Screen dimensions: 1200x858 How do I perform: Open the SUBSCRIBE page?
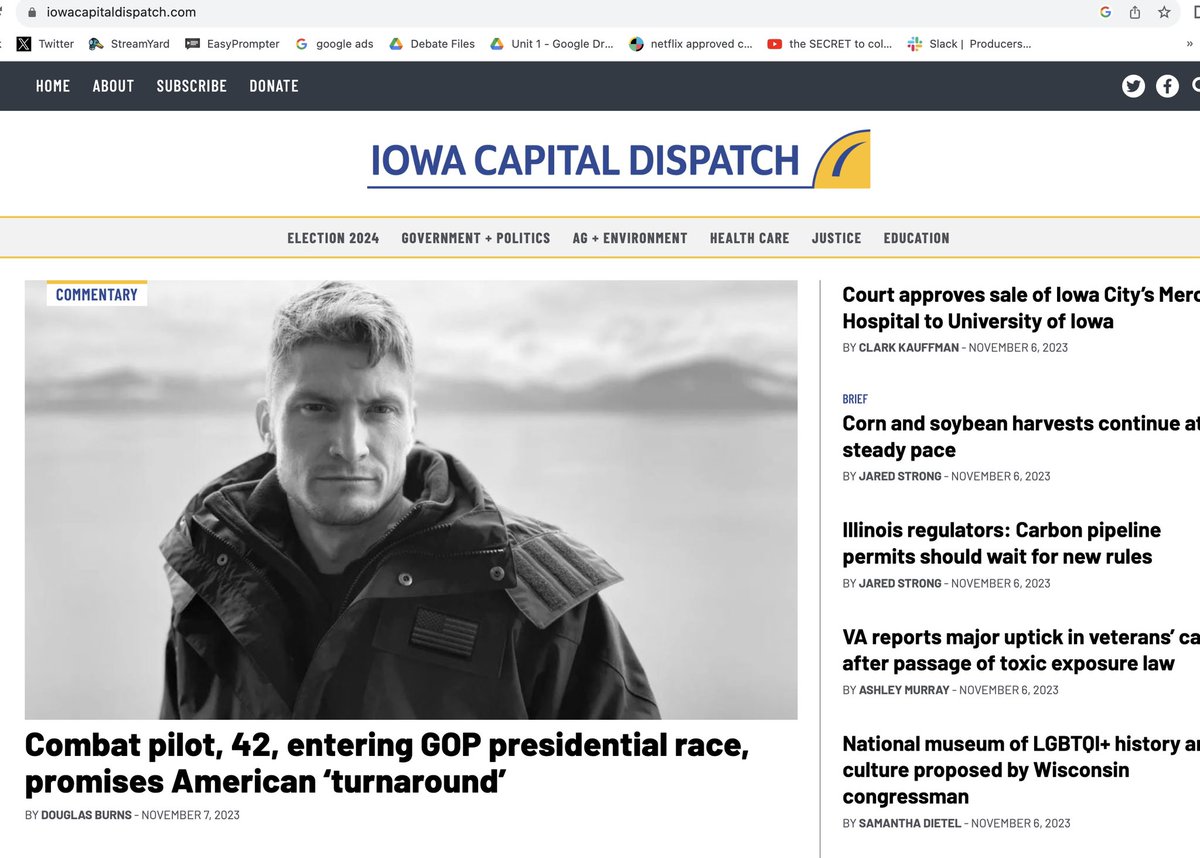(192, 86)
